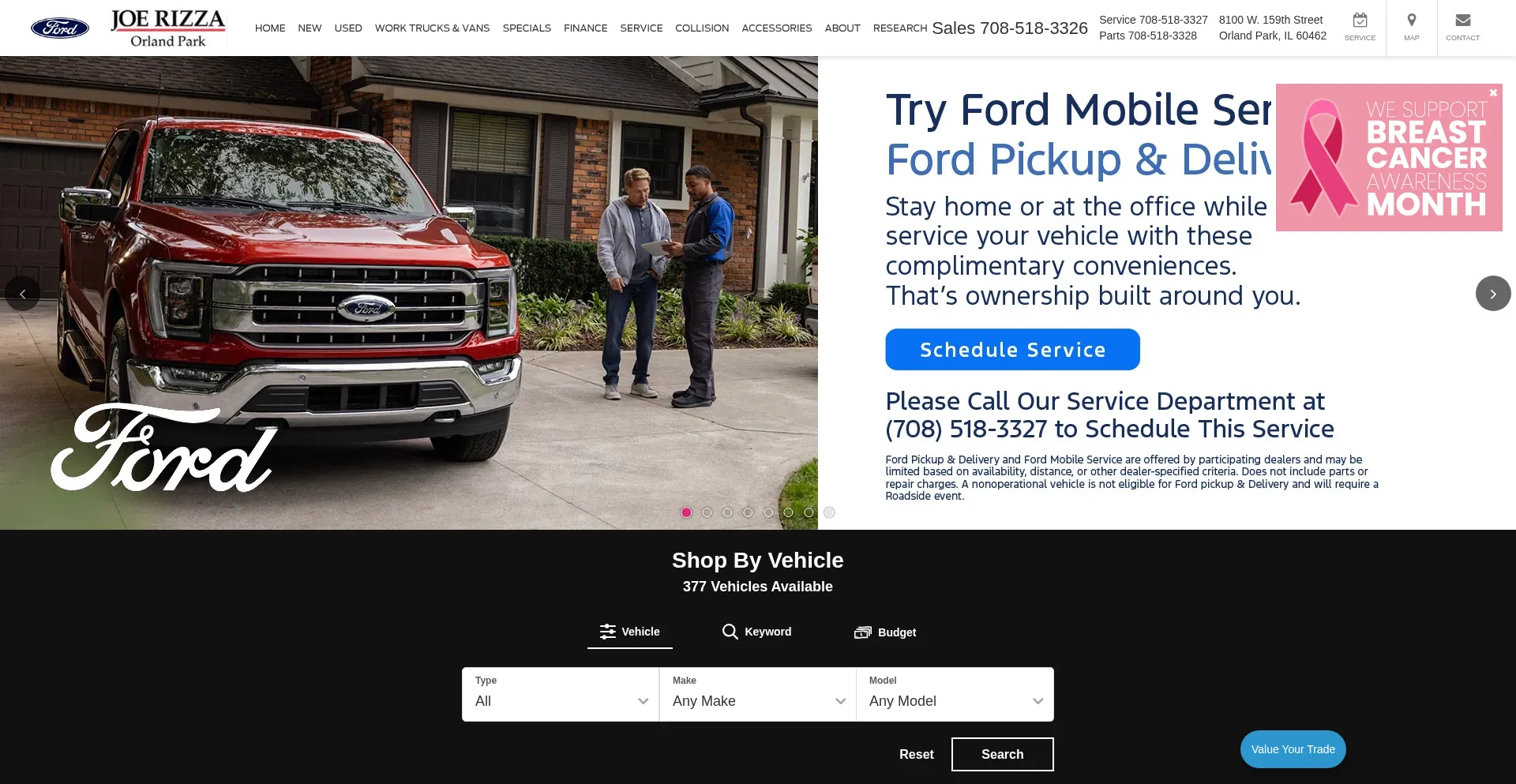Screen dimensions: 1516x784
Task: Click the Value Your Trade bubble
Action: pyautogui.click(x=1293, y=749)
